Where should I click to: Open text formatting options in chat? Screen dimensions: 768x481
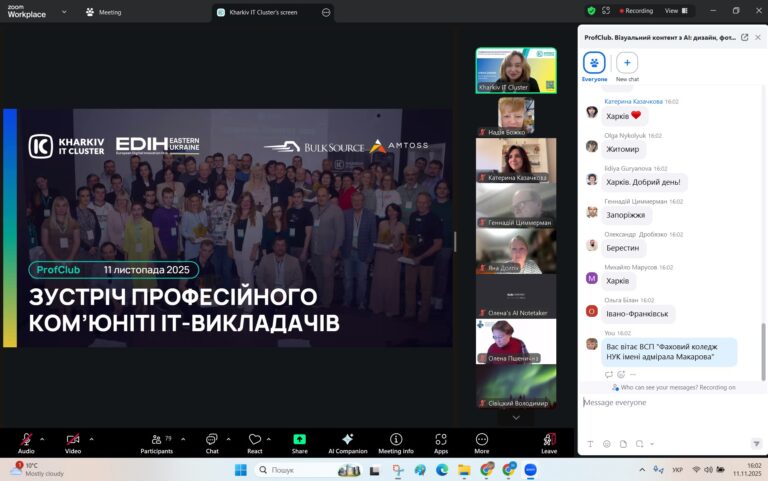[590, 444]
